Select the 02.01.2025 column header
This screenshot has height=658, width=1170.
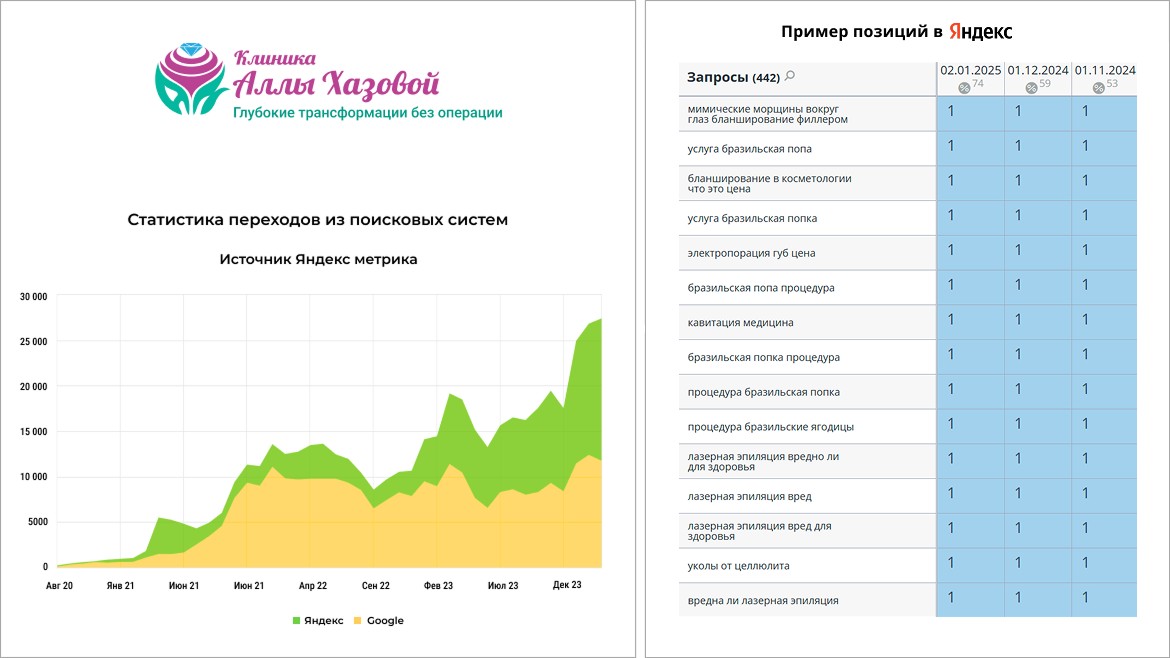click(970, 70)
